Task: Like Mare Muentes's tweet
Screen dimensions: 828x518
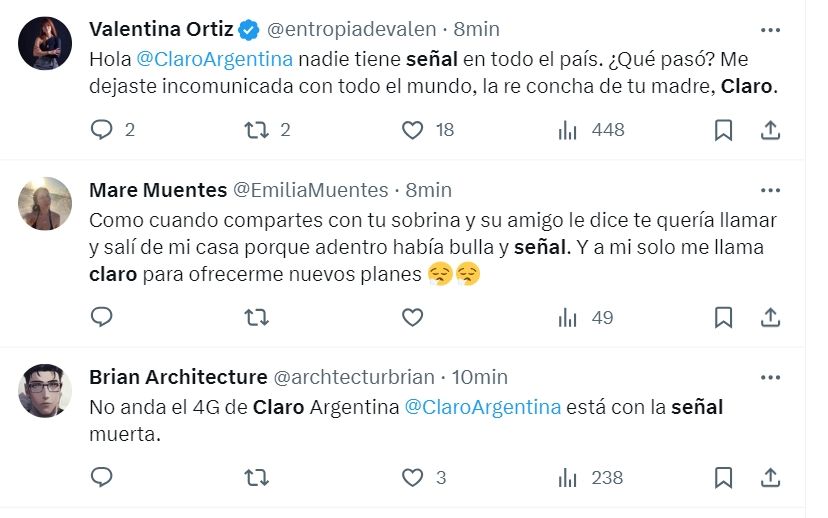Action: click(412, 317)
